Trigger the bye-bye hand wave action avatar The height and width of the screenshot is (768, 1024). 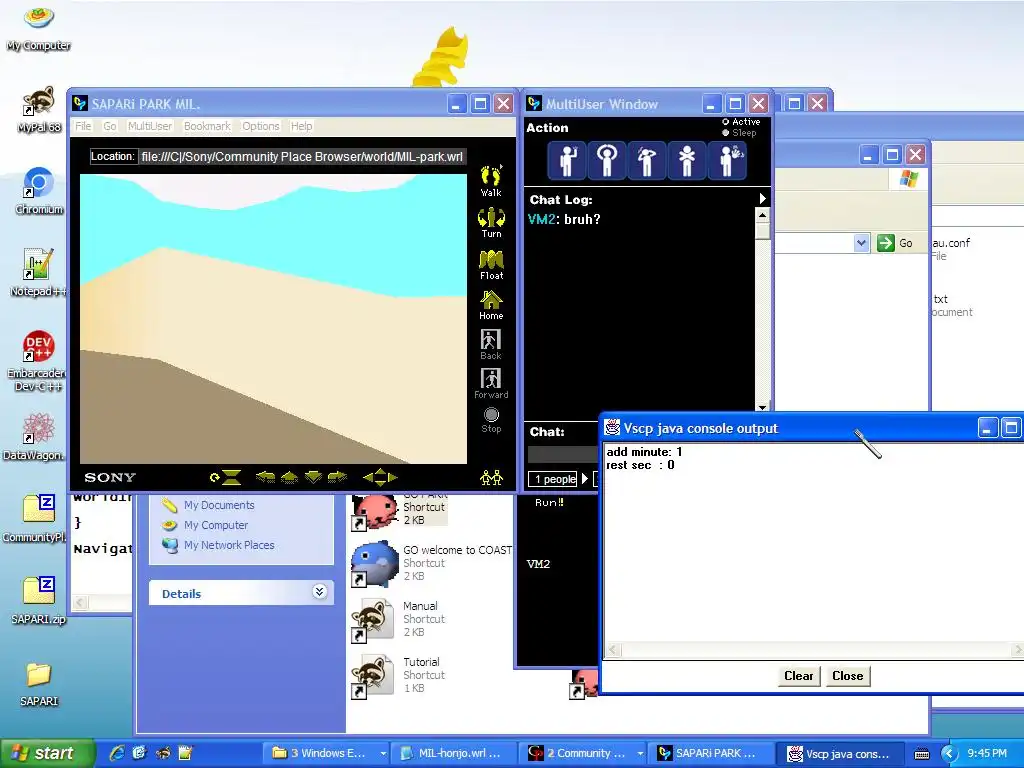727,160
